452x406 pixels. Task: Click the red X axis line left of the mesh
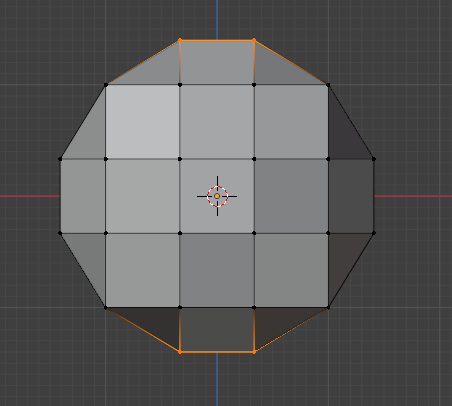pos(30,196)
